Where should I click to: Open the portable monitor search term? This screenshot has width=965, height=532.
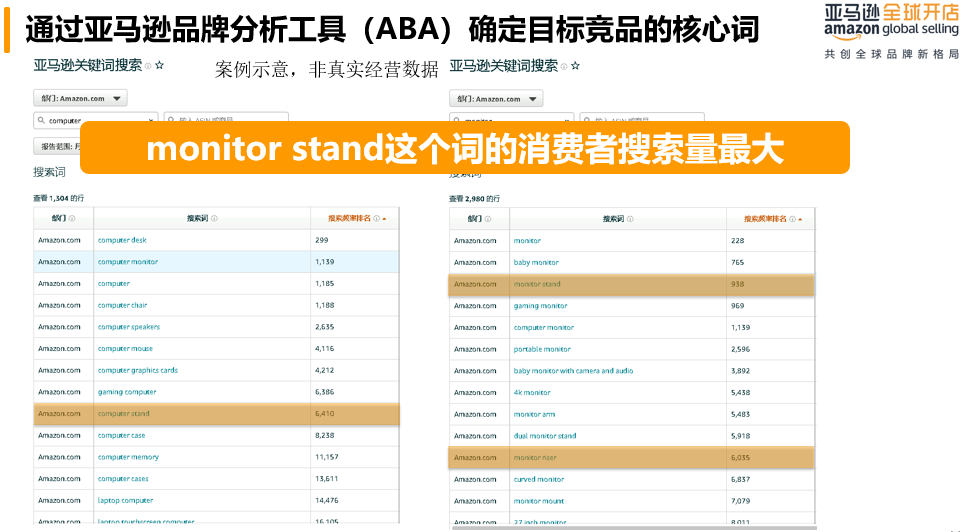click(542, 349)
